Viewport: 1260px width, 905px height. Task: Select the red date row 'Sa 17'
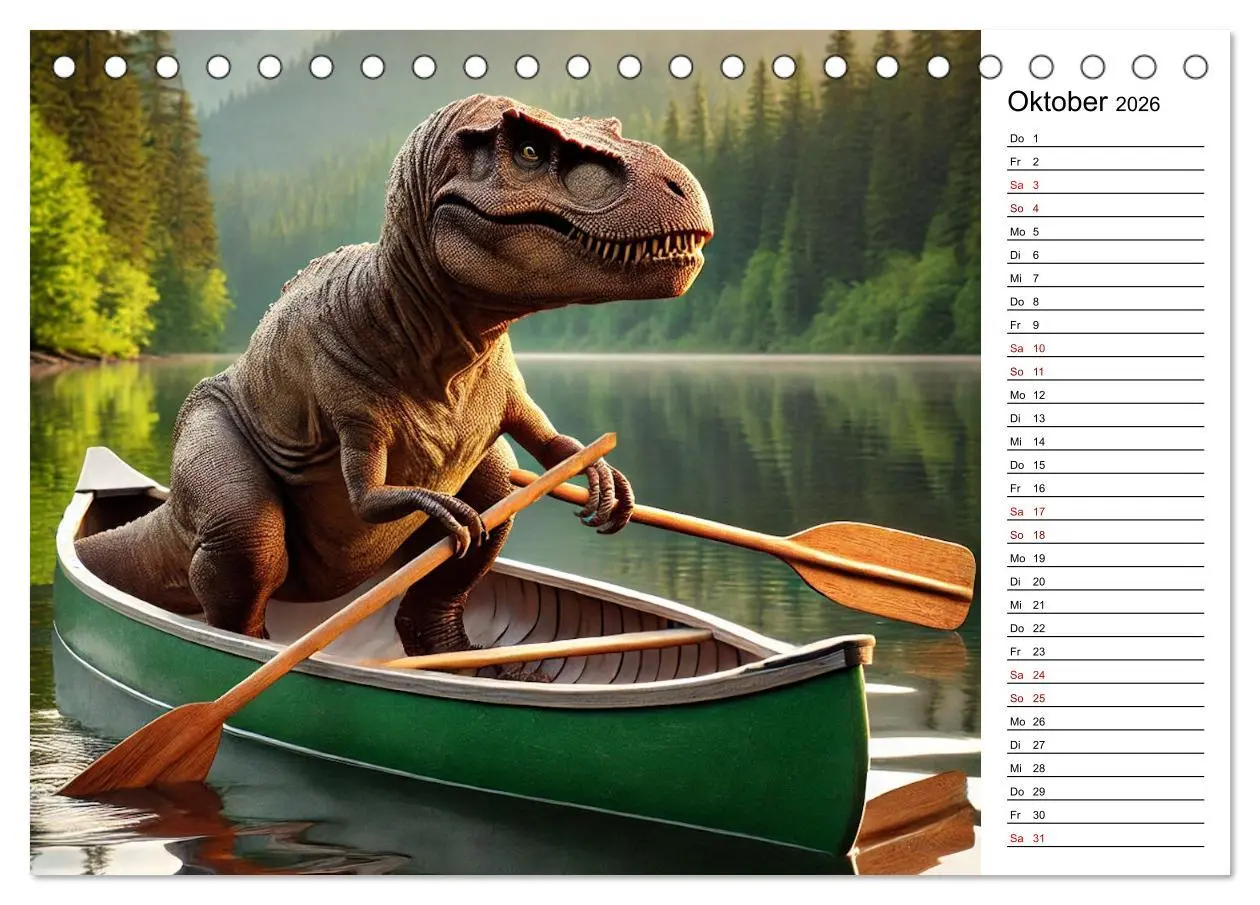coord(1105,511)
